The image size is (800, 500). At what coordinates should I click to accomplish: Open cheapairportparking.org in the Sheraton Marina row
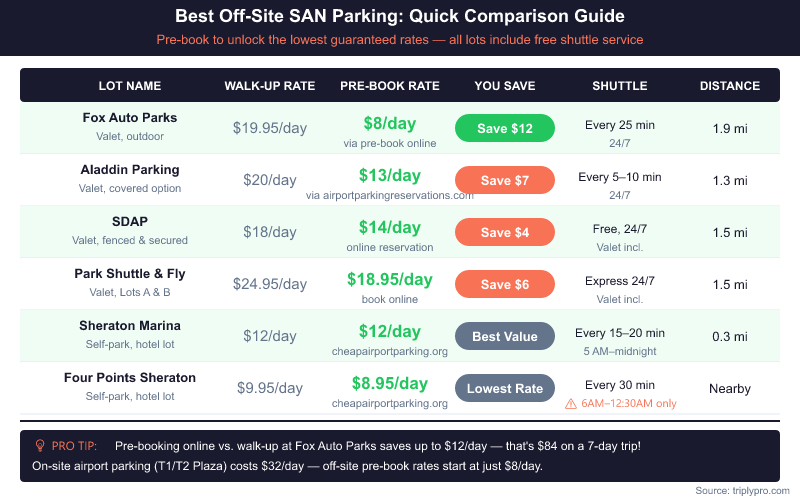390,351
